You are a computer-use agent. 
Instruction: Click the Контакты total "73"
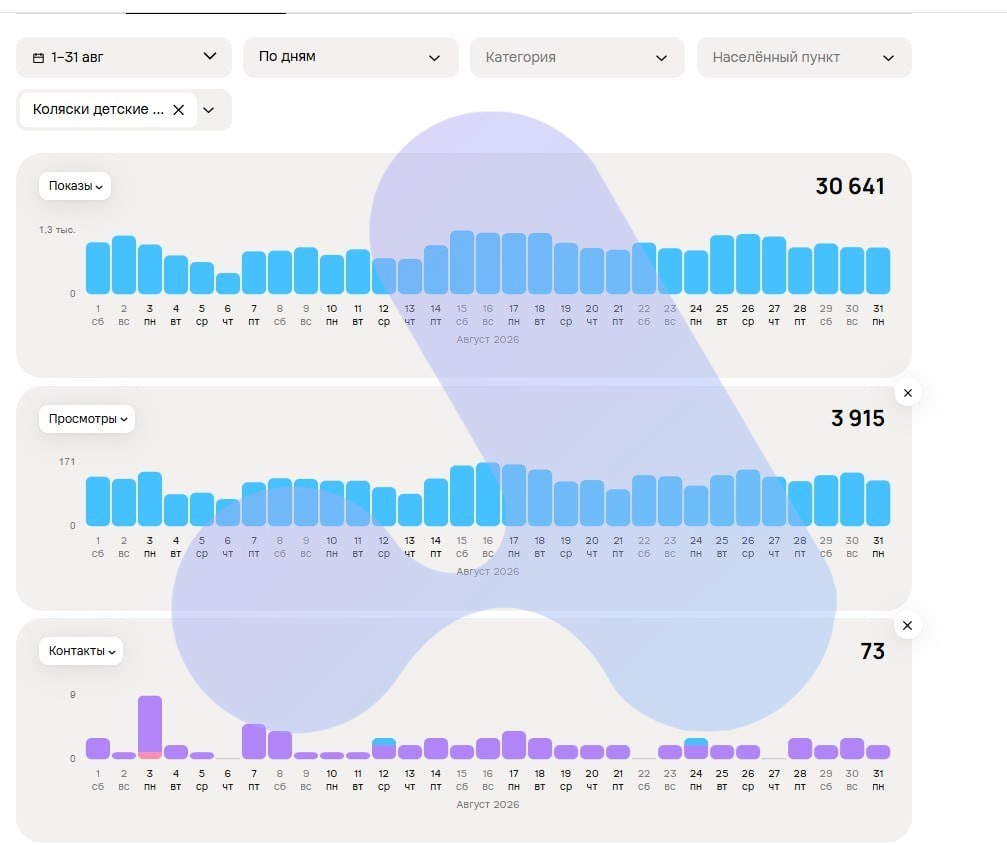coord(872,651)
